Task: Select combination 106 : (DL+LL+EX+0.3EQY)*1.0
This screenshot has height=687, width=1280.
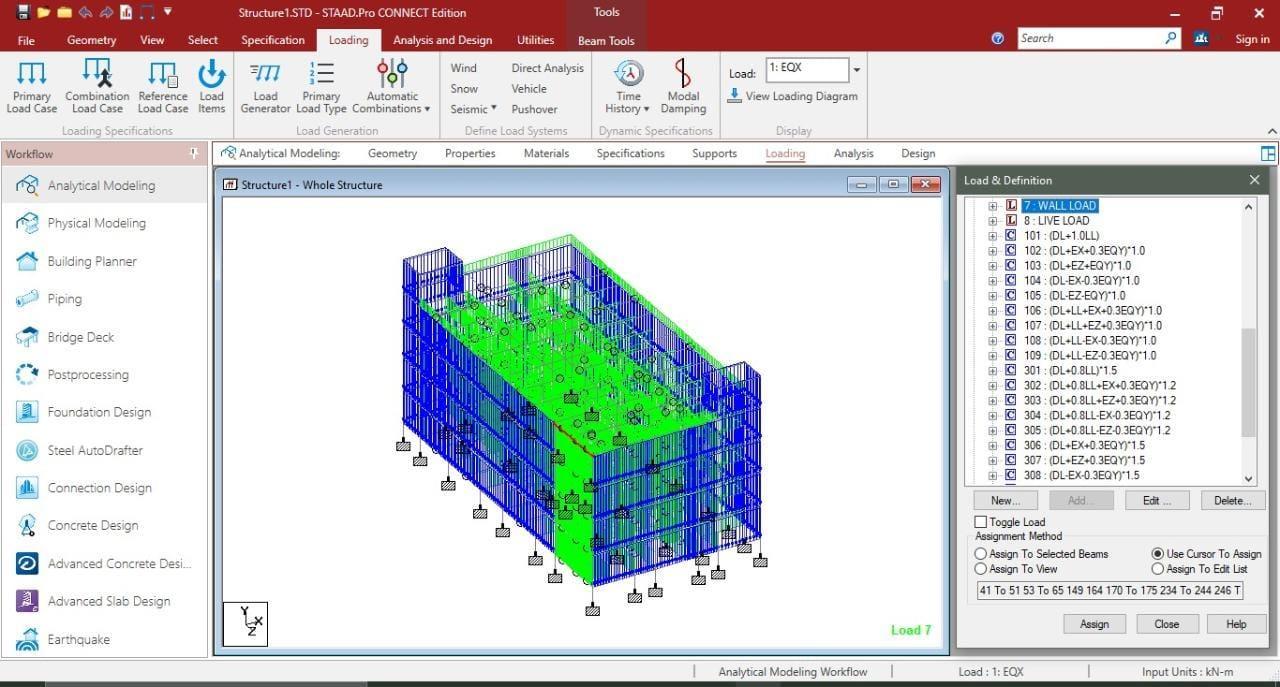Action: point(1092,311)
